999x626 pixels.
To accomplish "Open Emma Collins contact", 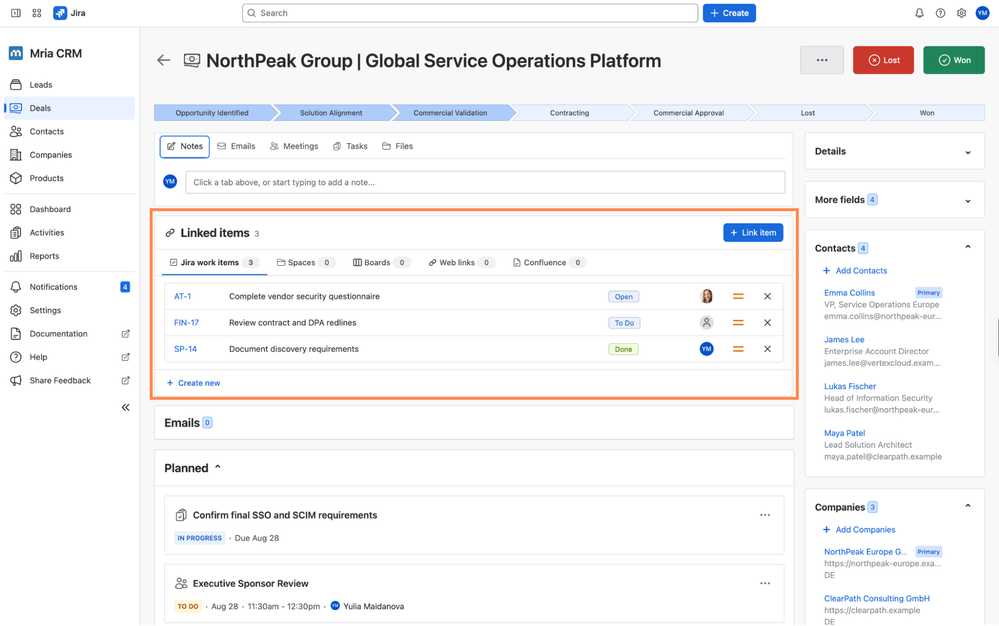I will pos(849,293).
